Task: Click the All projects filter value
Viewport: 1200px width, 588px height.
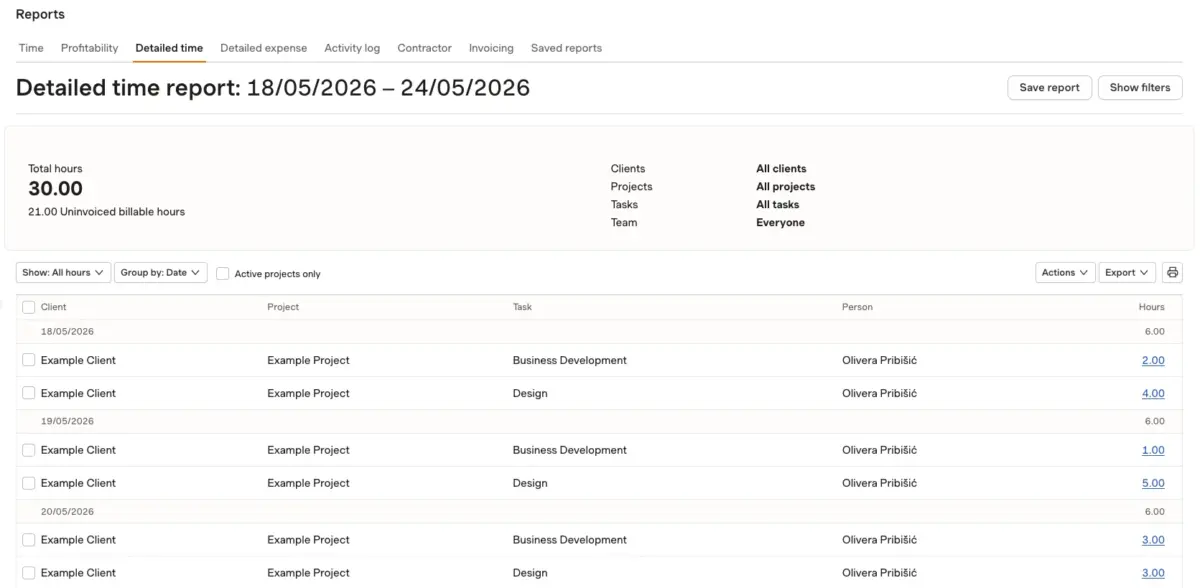Action: [x=785, y=187]
